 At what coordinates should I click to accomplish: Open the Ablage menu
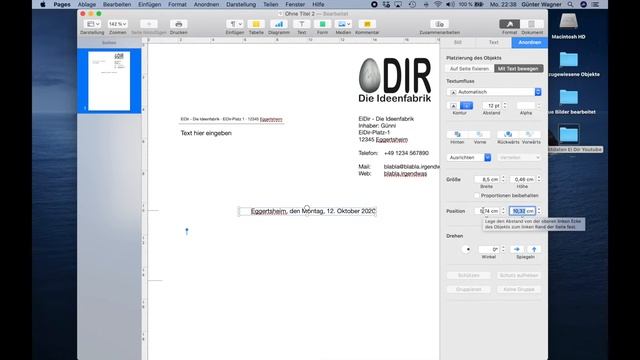pos(87,4)
